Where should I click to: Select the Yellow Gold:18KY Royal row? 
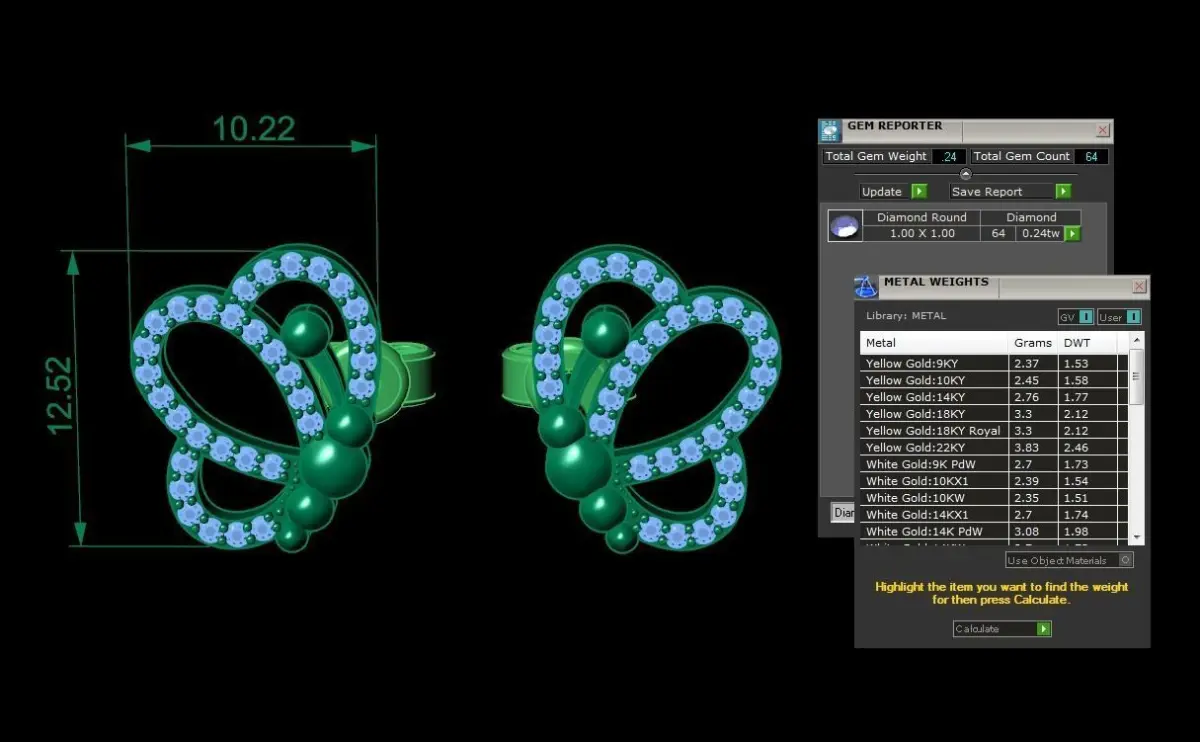[x=994, y=431]
